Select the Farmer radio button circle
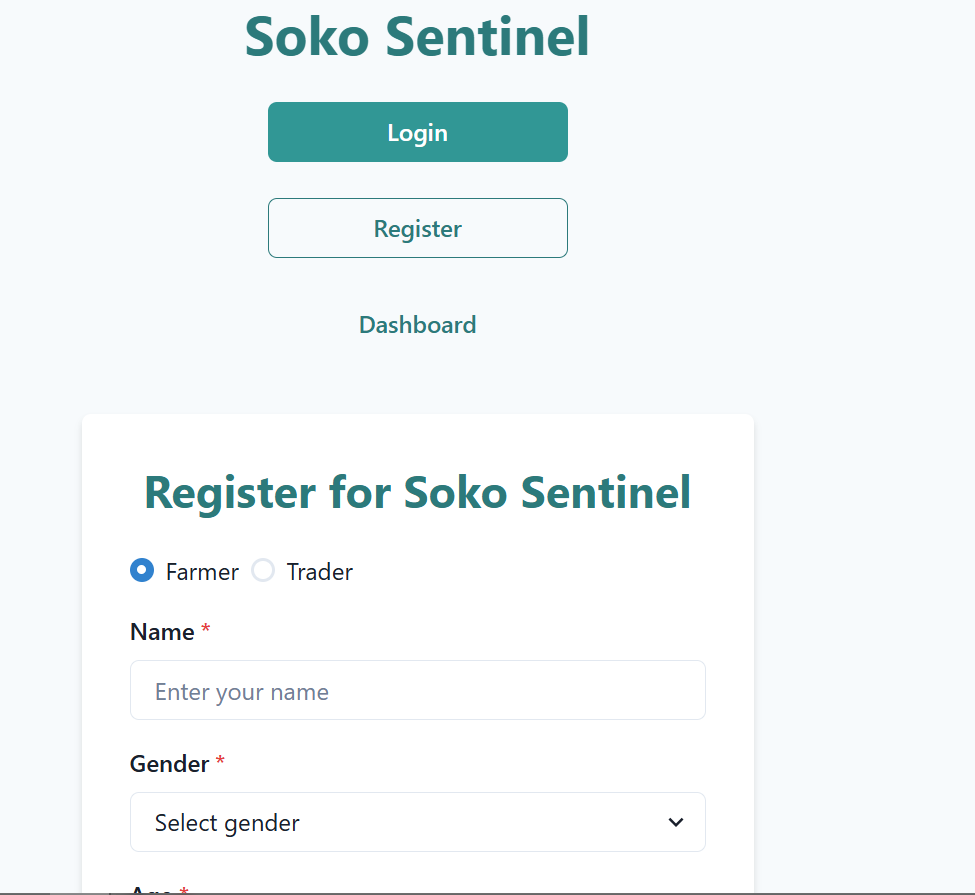The width and height of the screenshot is (975, 895). click(142, 571)
